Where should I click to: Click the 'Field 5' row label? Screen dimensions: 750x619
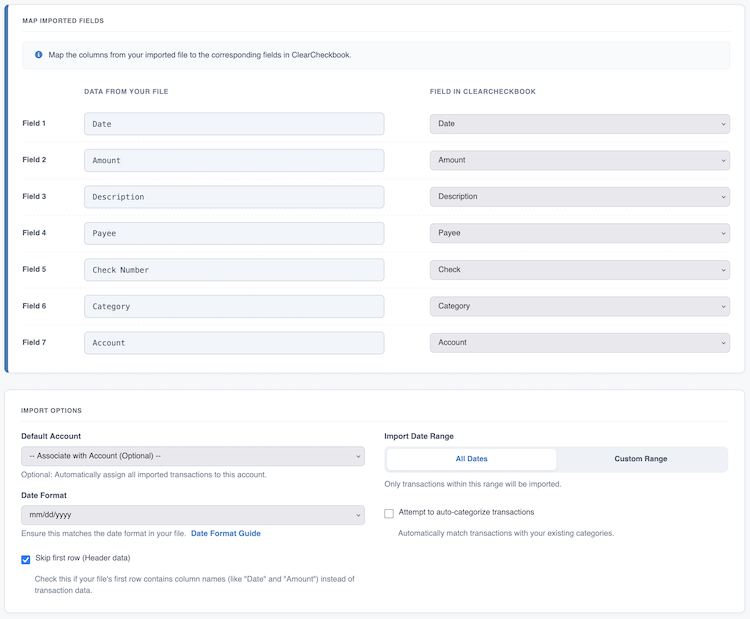coord(34,269)
